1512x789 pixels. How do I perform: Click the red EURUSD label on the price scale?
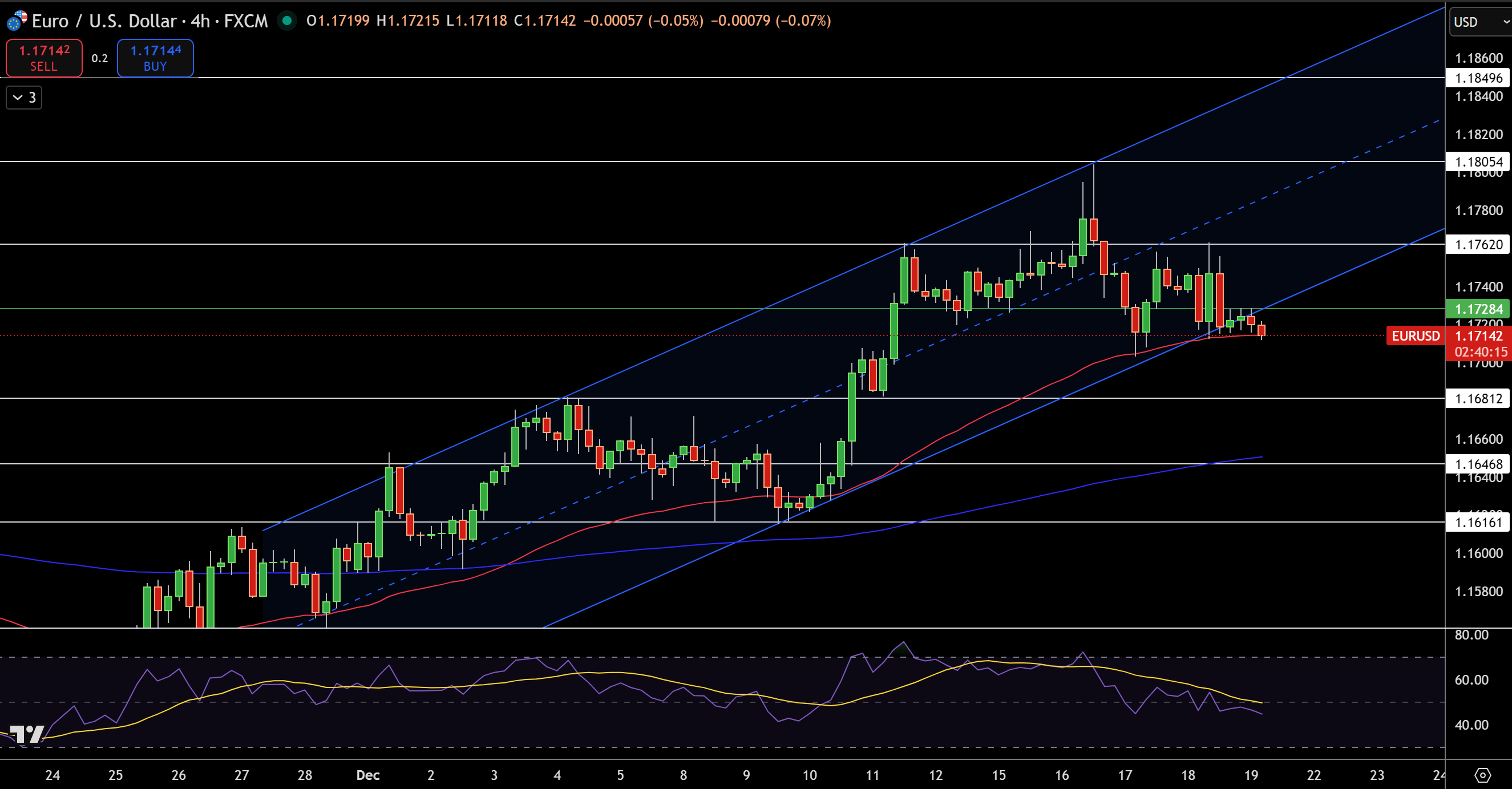(1417, 336)
